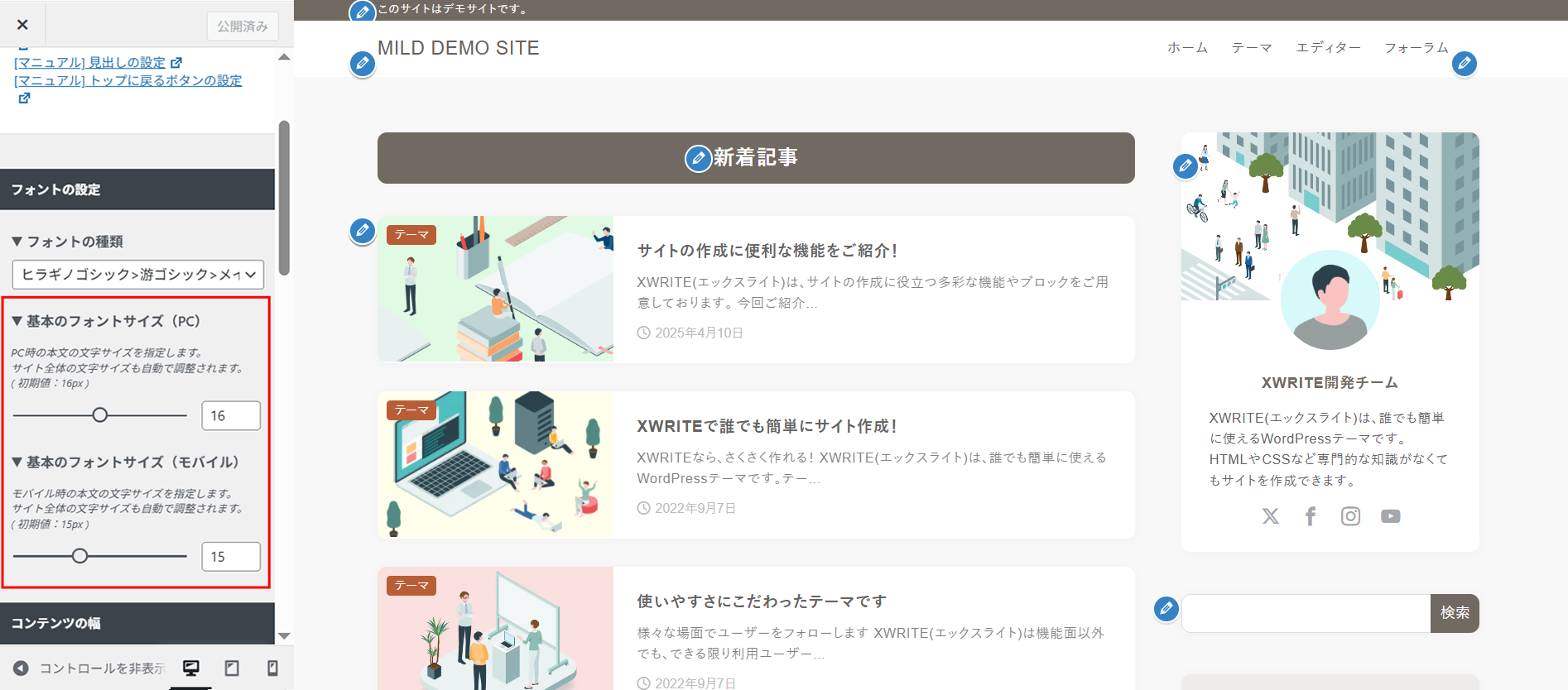
Task: Collapse the フォントの種類 section
Action: 67,242
